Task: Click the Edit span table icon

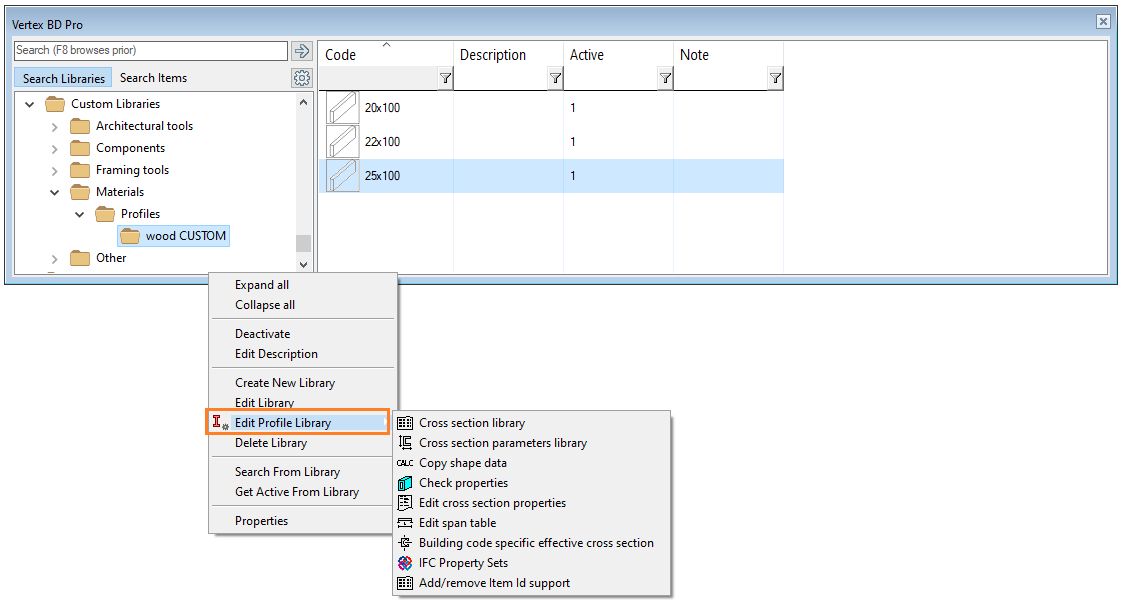Action: [x=405, y=523]
